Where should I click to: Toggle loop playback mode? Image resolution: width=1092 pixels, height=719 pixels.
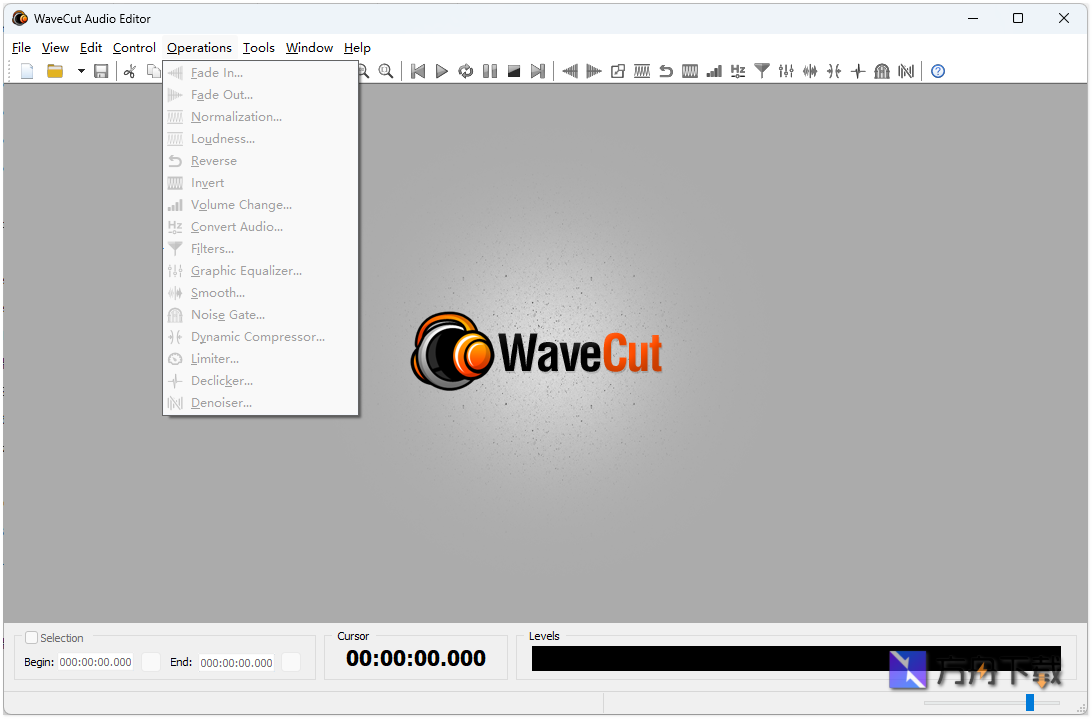(x=466, y=71)
